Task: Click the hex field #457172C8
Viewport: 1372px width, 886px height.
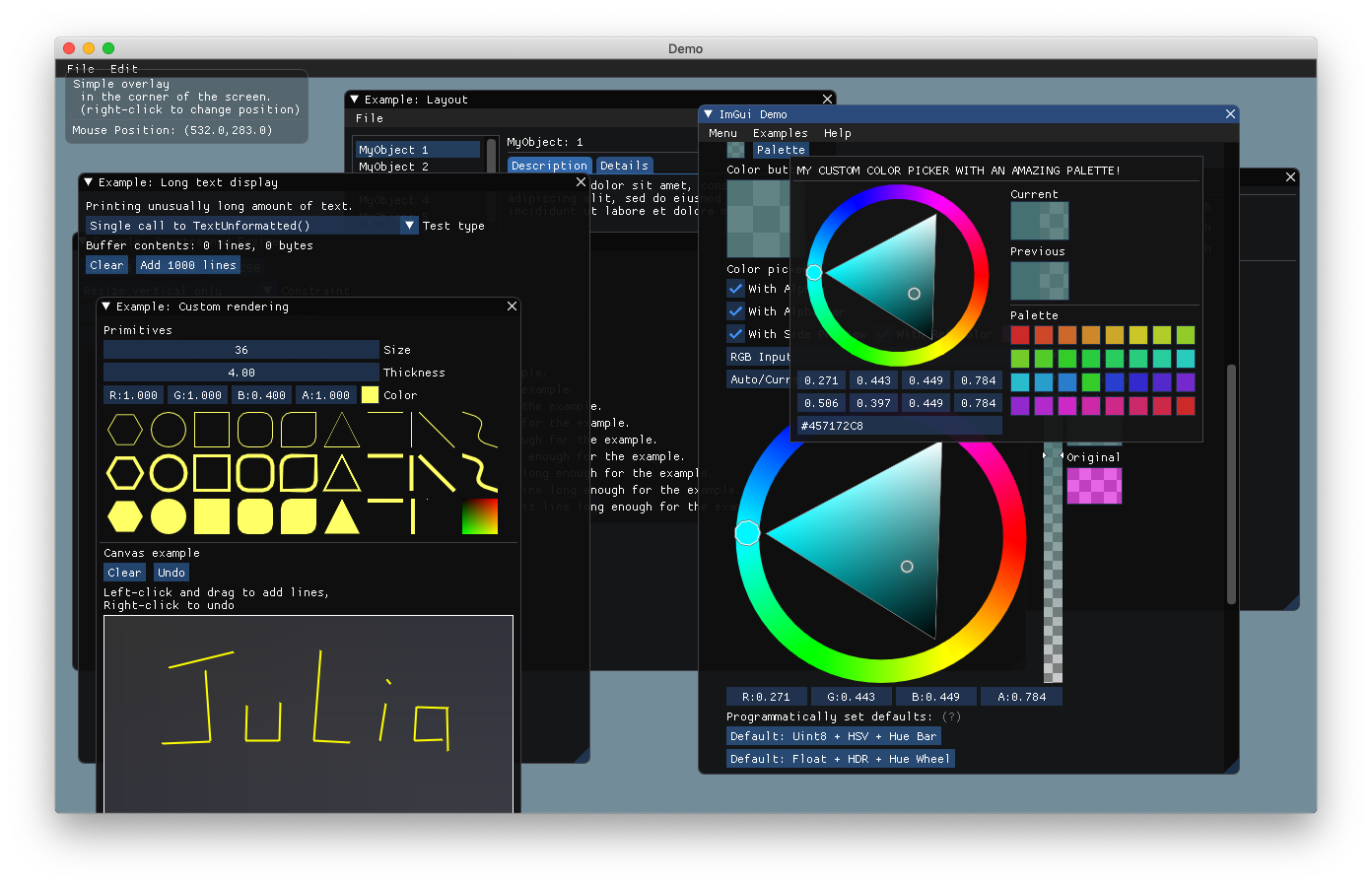Action: coord(899,426)
